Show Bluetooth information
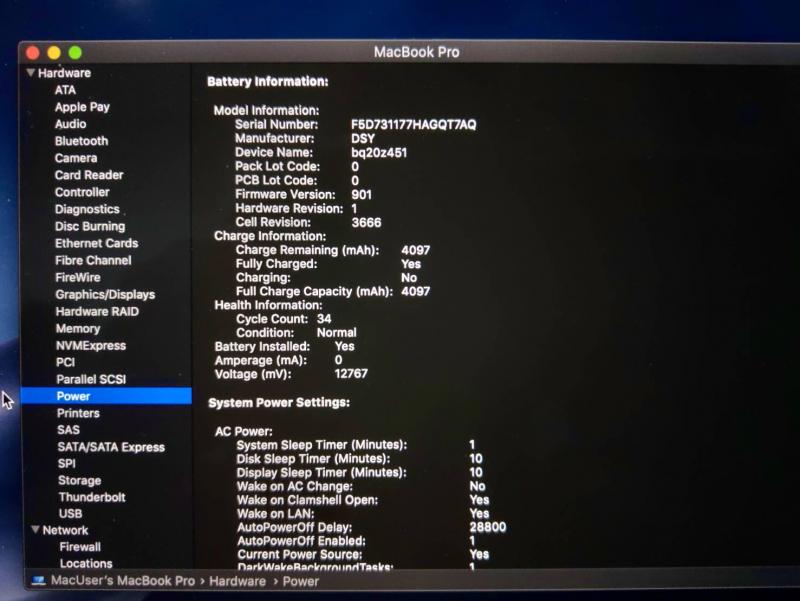Viewport: 800px width, 601px height. [x=82, y=141]
